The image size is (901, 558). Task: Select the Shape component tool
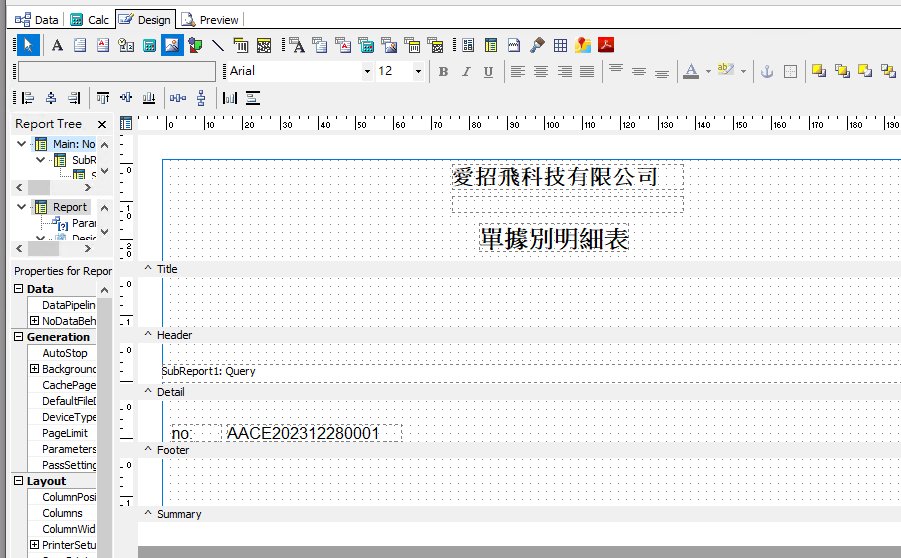click(195, 45)
